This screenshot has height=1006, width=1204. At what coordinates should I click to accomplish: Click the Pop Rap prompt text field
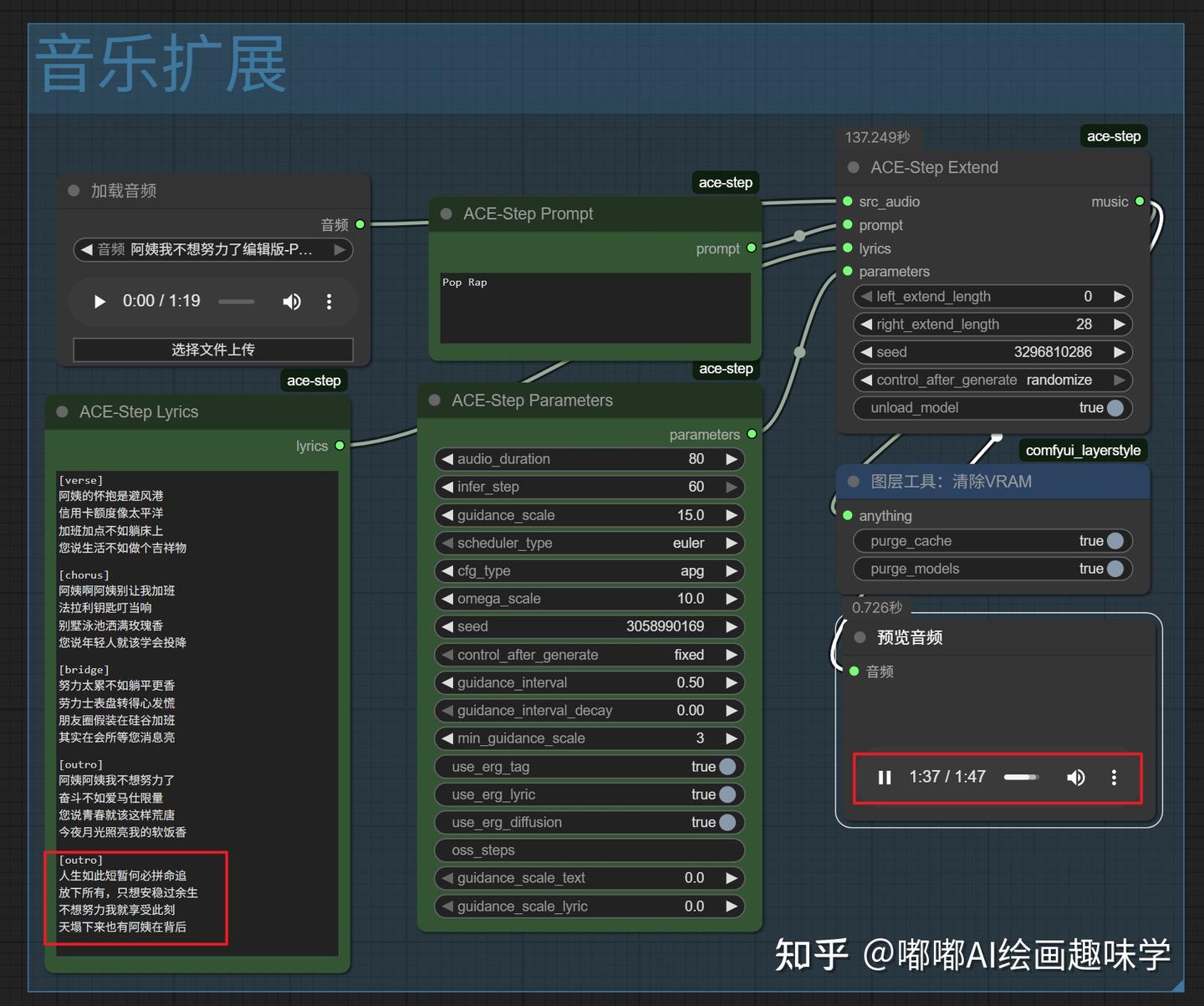click(x=594, y=308)
